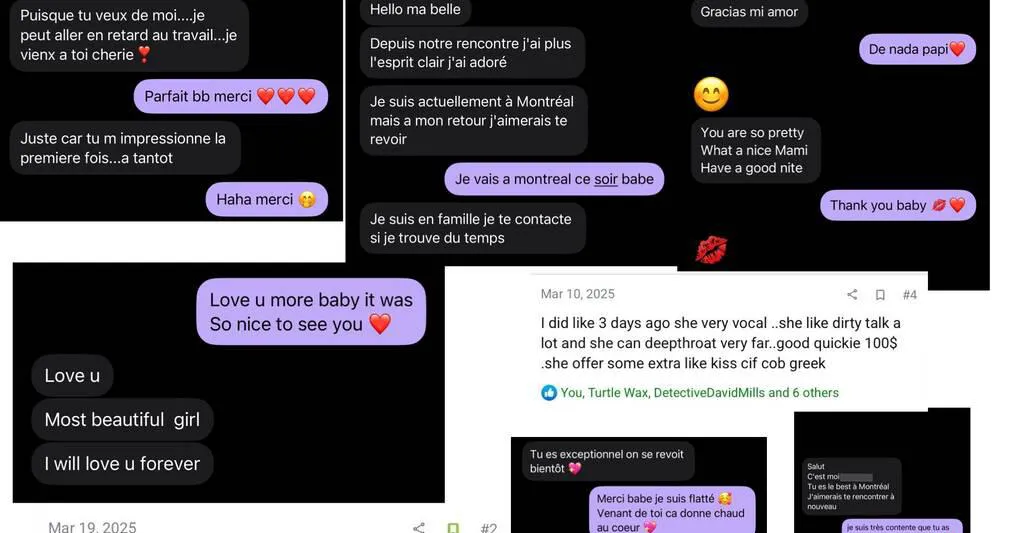Select the 'I will love u forever' message

tap(122, 464)
